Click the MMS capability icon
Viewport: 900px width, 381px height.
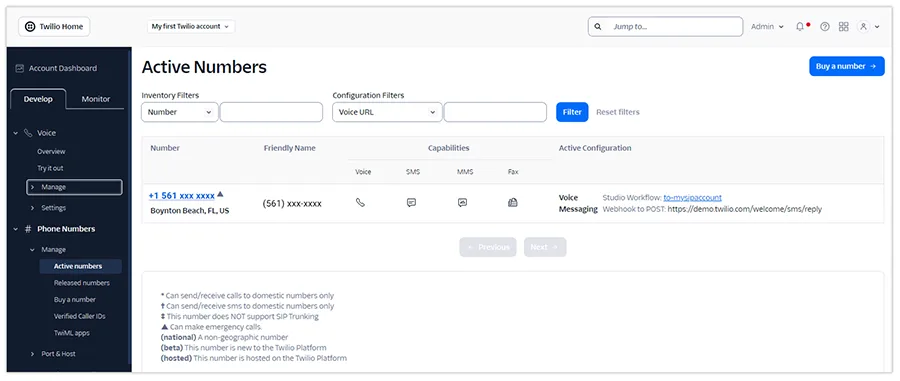click(x=463, y=202)
